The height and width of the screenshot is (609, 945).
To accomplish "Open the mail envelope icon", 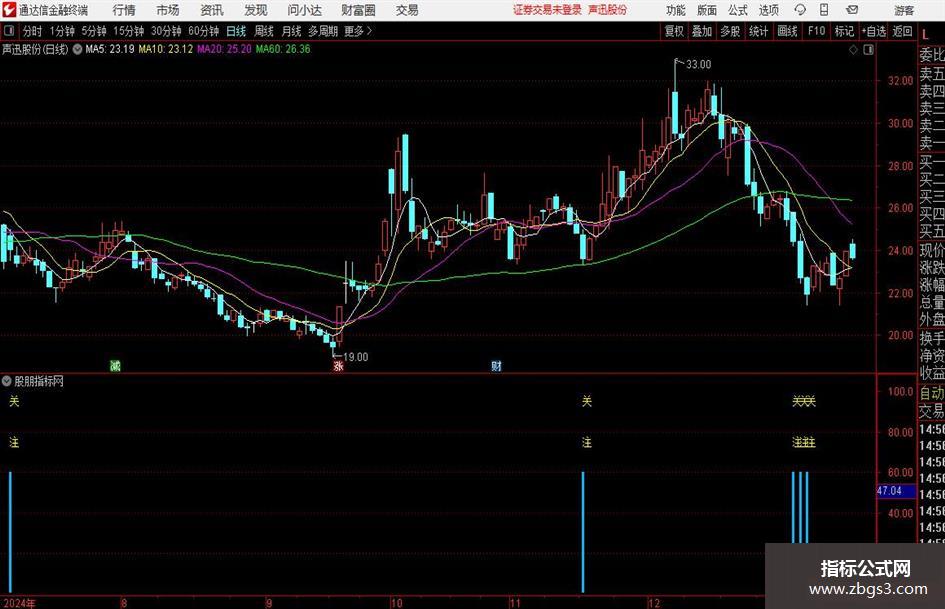I will click(852, 10).
